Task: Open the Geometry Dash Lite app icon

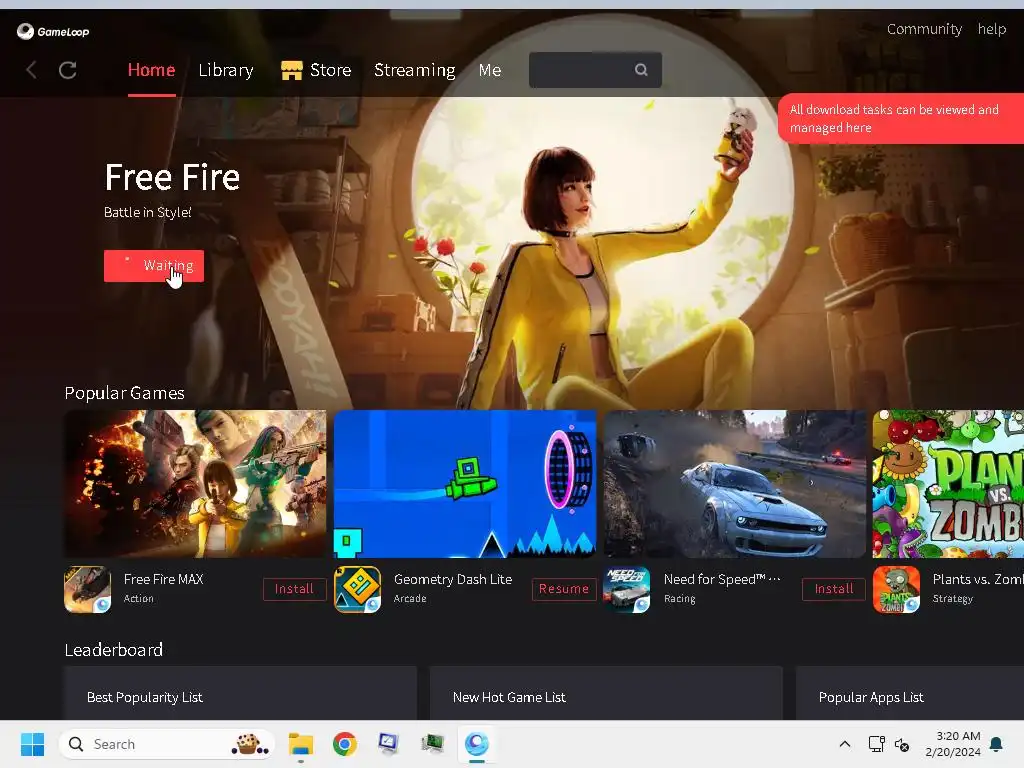Action: tap(357, 589)
